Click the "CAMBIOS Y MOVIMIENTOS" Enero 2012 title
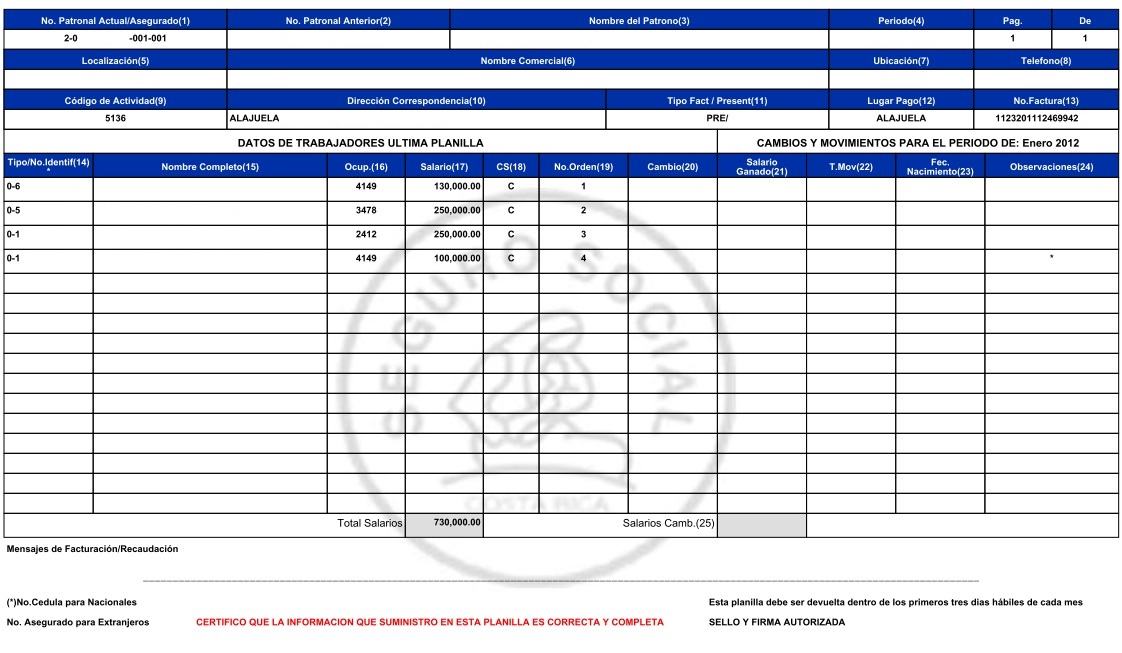Image resolution: width=1122 pixels, height=653 pixels. (x=918, y=143)
